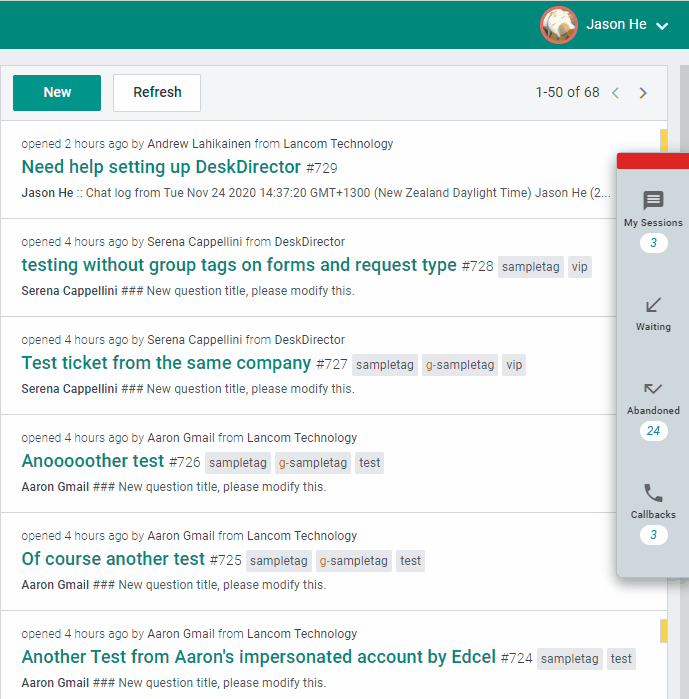Viewport: 689px width, 699px height.
Task: Click the 'sampletag' tag on ticket #724
Action: coord(570,659)
